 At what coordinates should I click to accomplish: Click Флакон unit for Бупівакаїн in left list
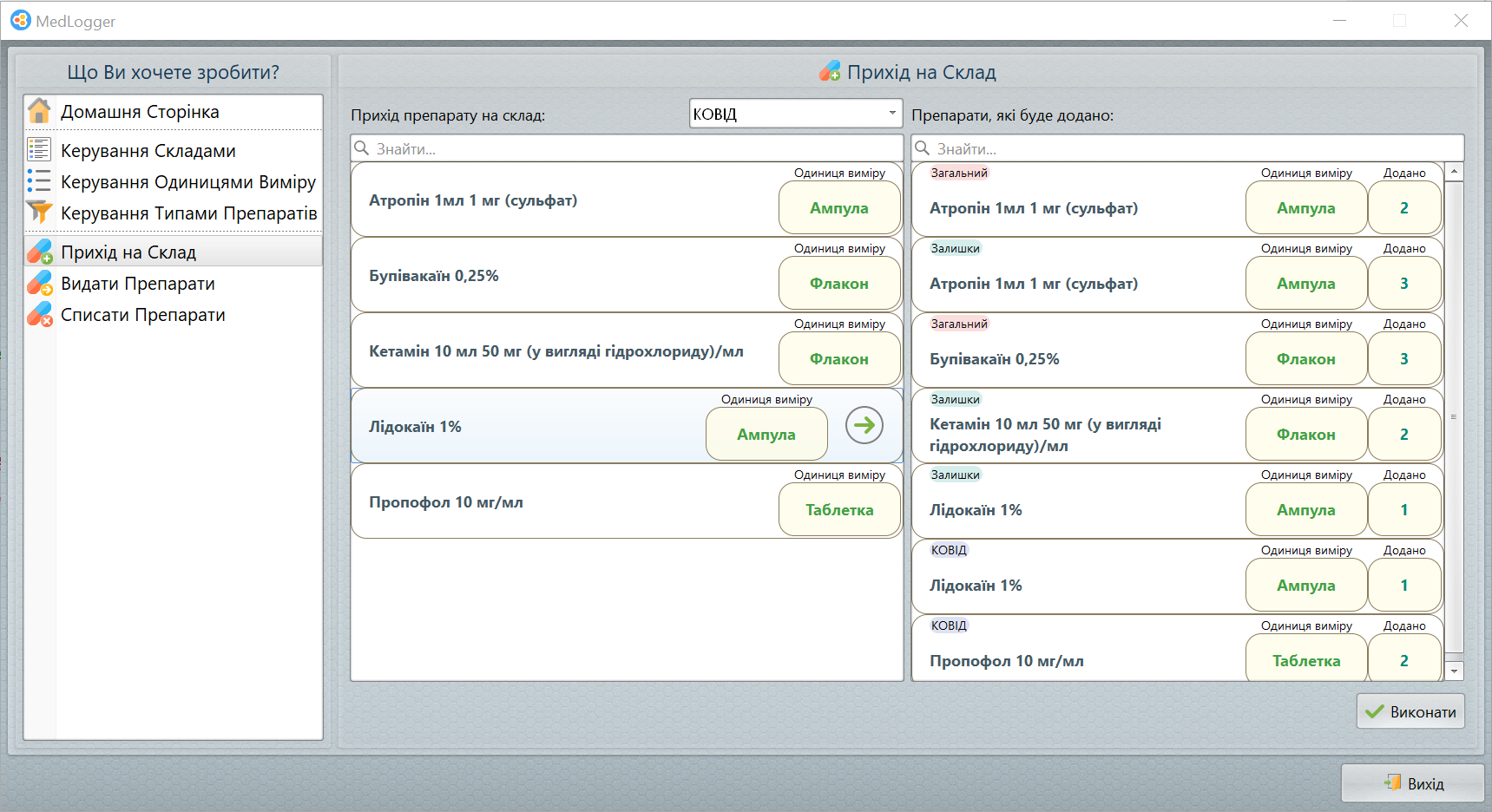pos(838,284)
